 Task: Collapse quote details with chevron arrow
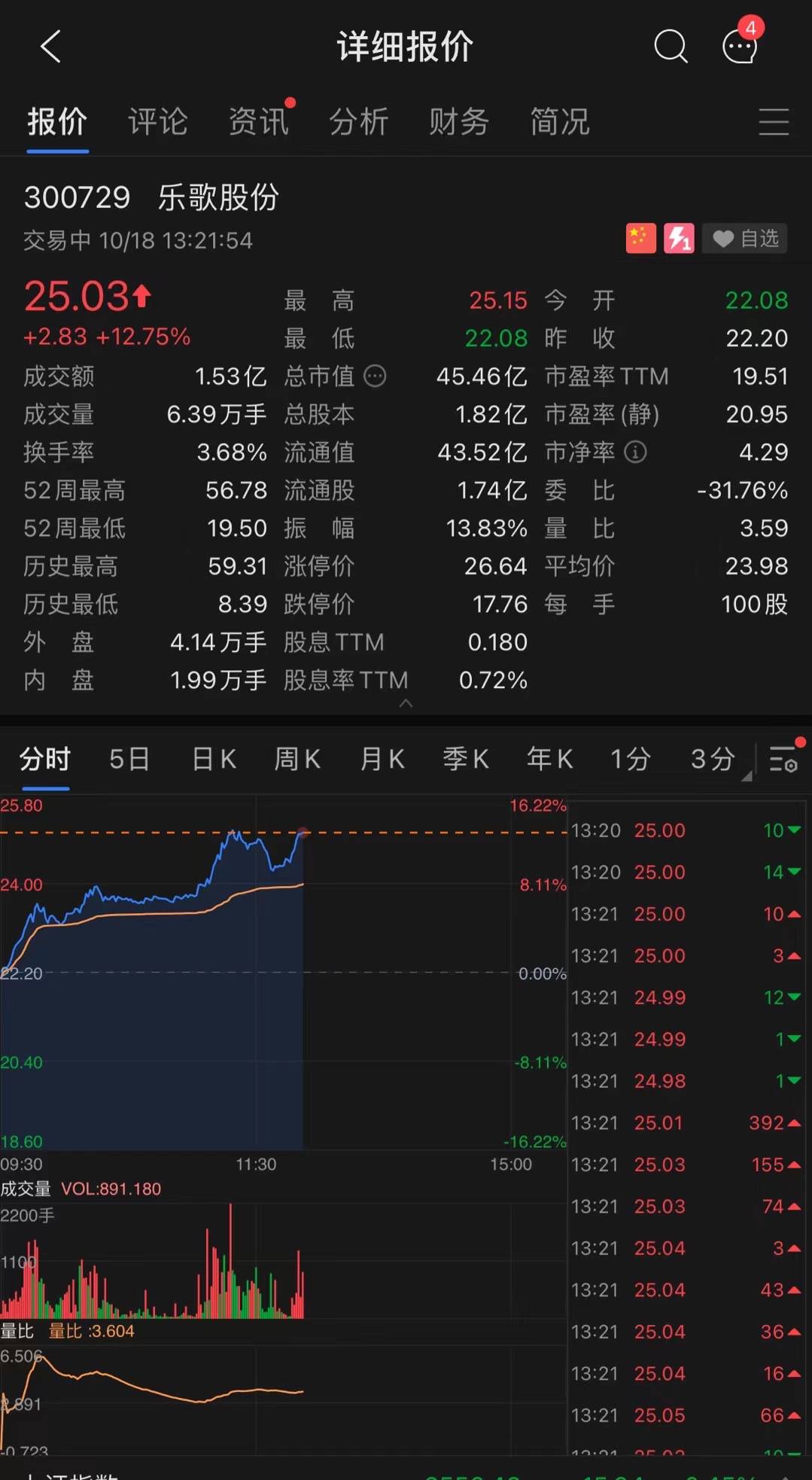coord(406,703)
